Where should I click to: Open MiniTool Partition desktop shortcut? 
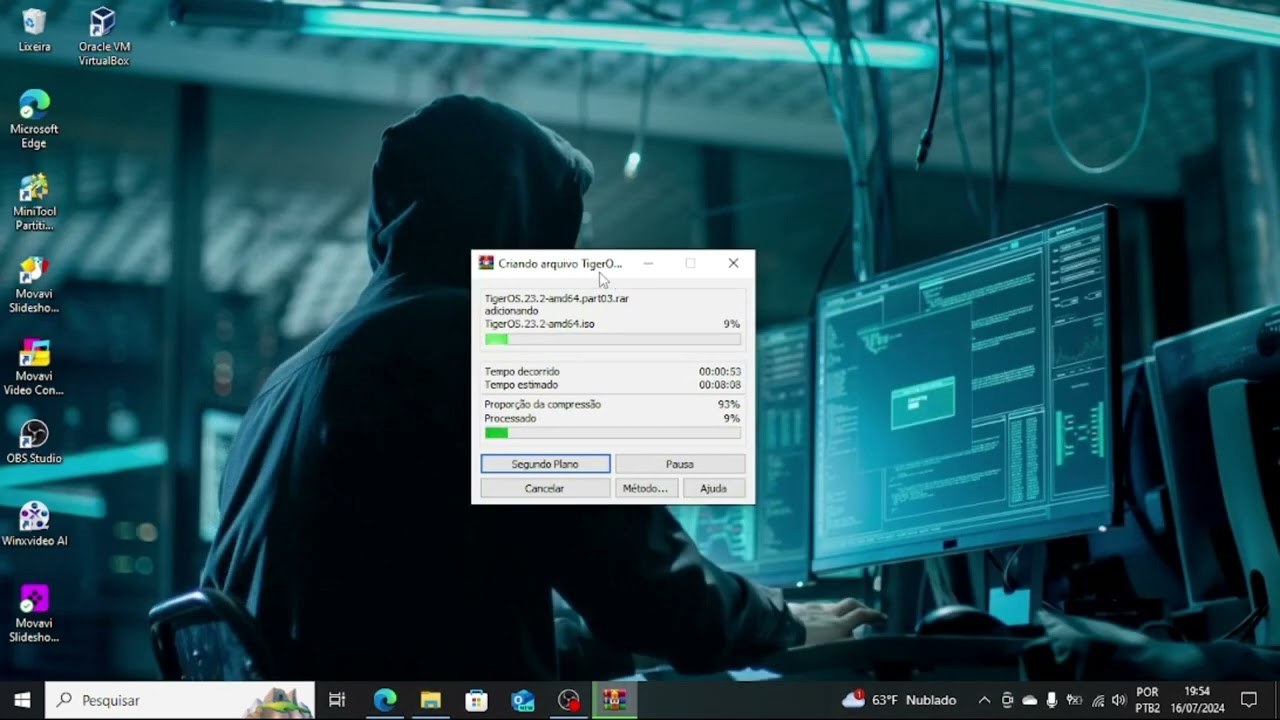tap(34, 202)
